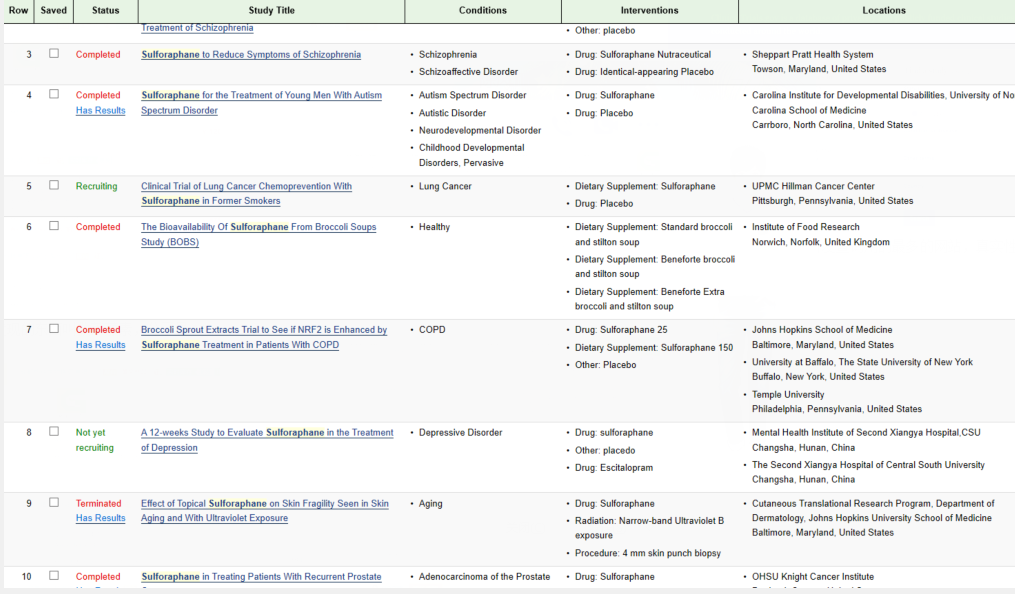Click the Status column header
Image resolution: width=1015 pixels, height=594 pixels.
[105, 11]
